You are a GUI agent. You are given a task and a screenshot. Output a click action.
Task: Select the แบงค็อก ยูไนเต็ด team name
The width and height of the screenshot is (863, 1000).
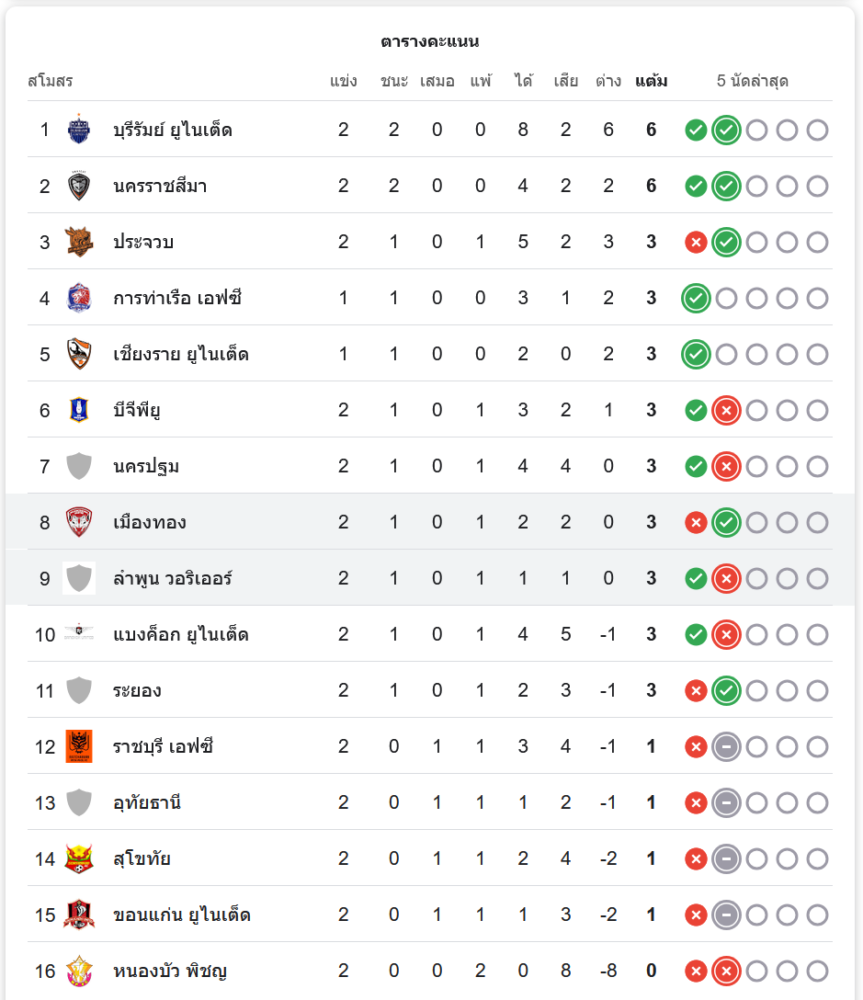click(x=181, y=634)
